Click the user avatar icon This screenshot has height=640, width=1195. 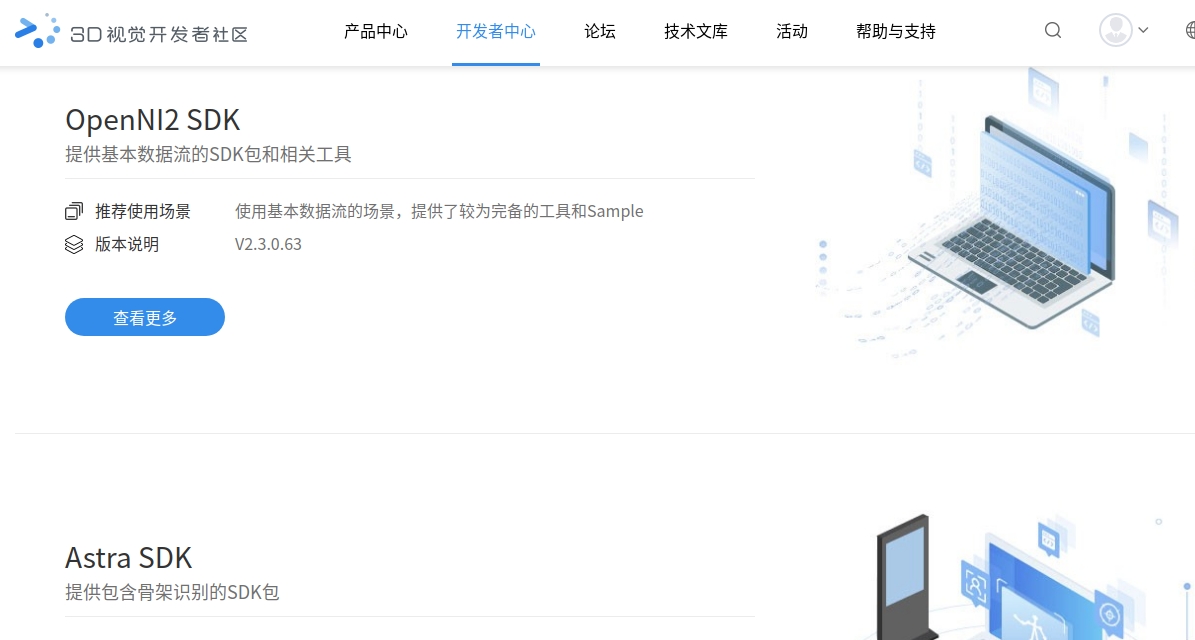1113,30
